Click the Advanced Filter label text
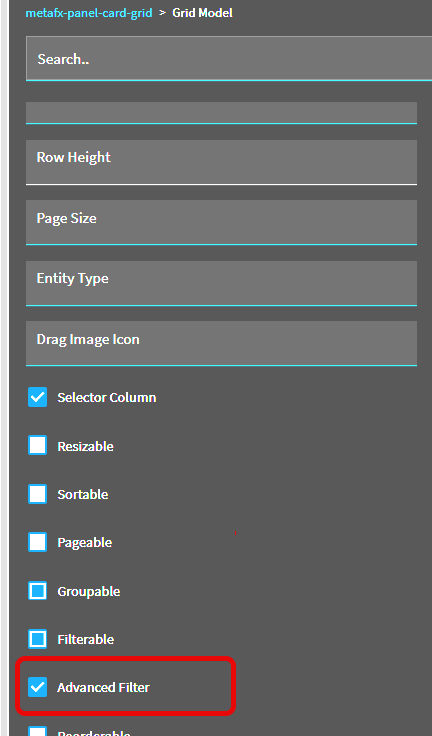 [x=103, y=687]
